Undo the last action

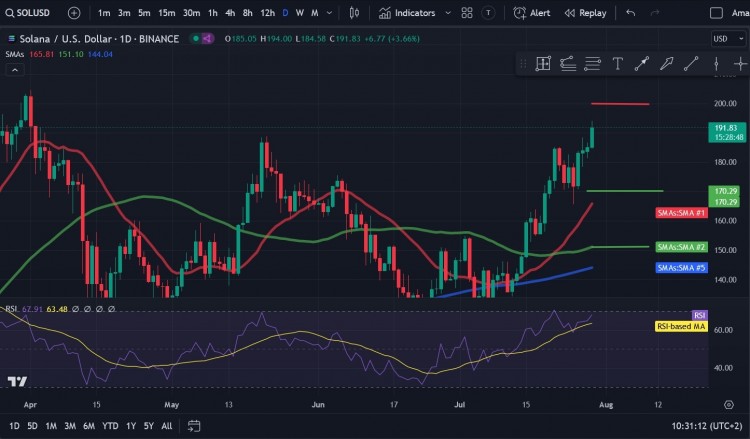coord(630,13)
